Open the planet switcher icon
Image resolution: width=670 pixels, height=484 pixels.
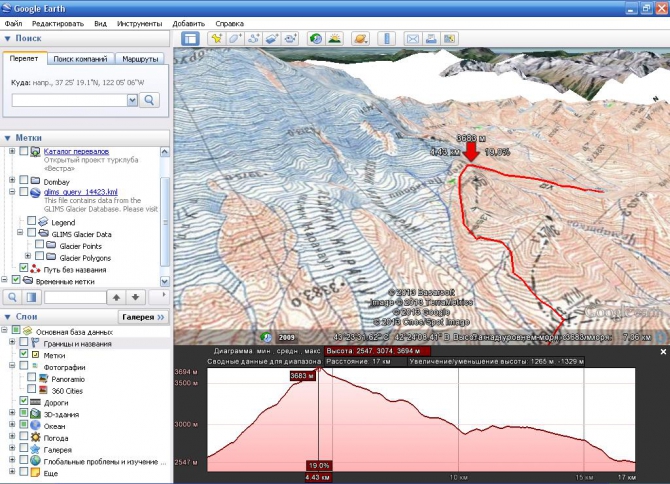360,39
